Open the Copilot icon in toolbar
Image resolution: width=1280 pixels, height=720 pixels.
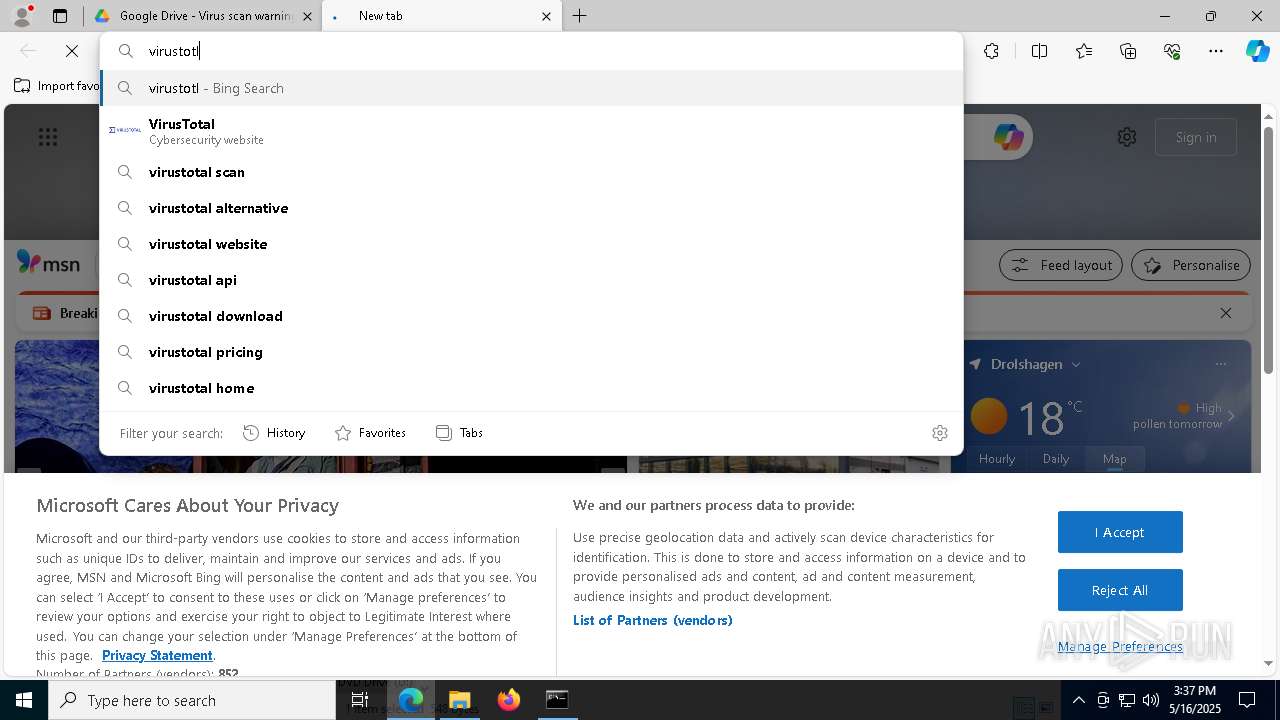coord(1257,51)
